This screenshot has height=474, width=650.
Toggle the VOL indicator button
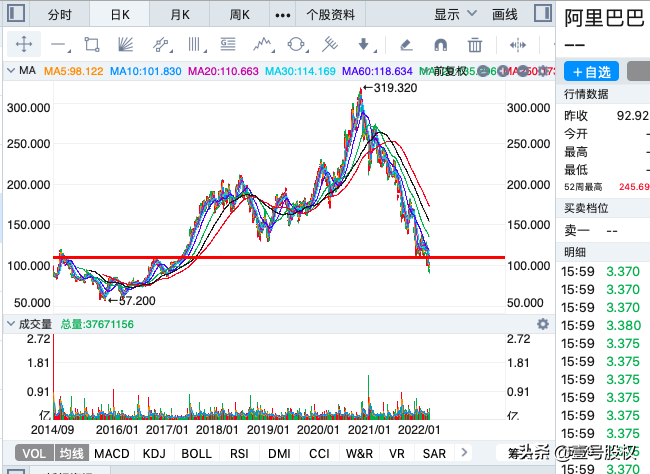[34, 453]
